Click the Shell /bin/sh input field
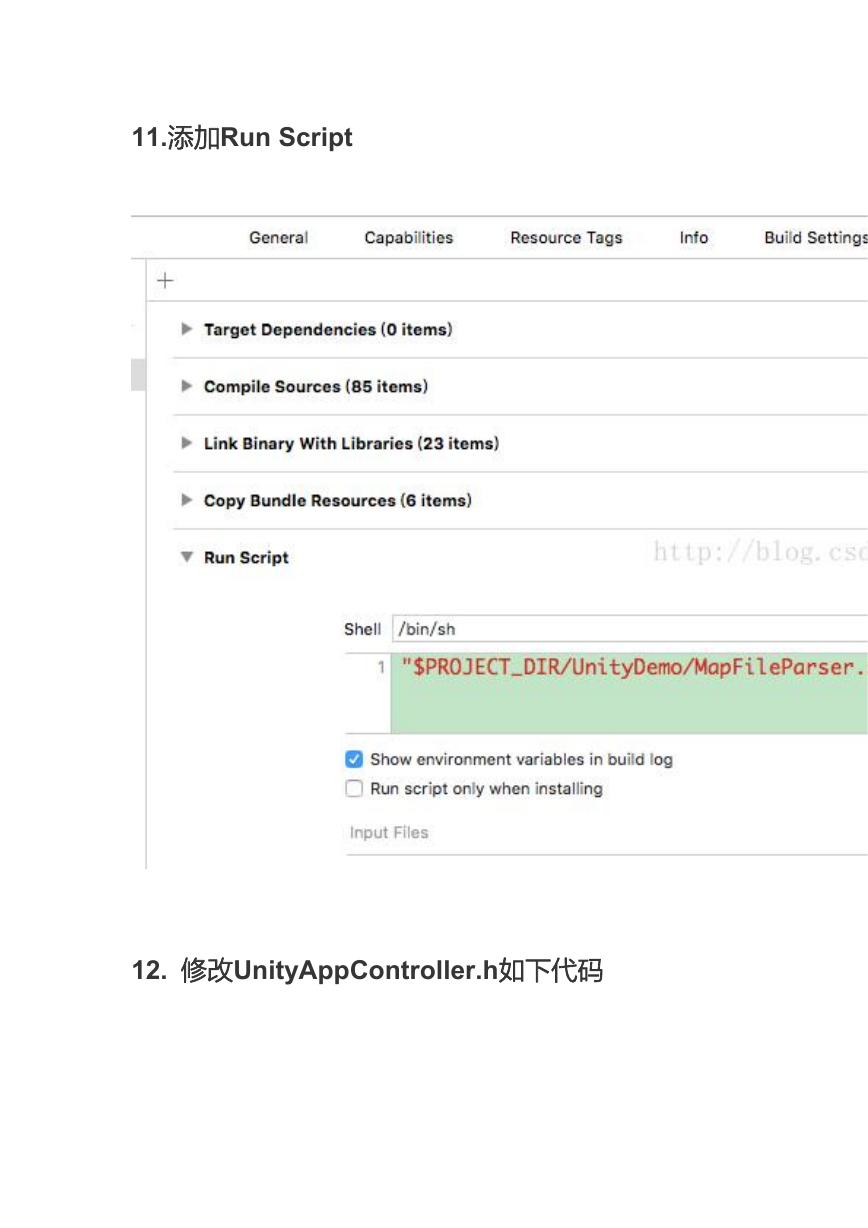This screenshot has height=1228, width=868. (x=630, y=629)
